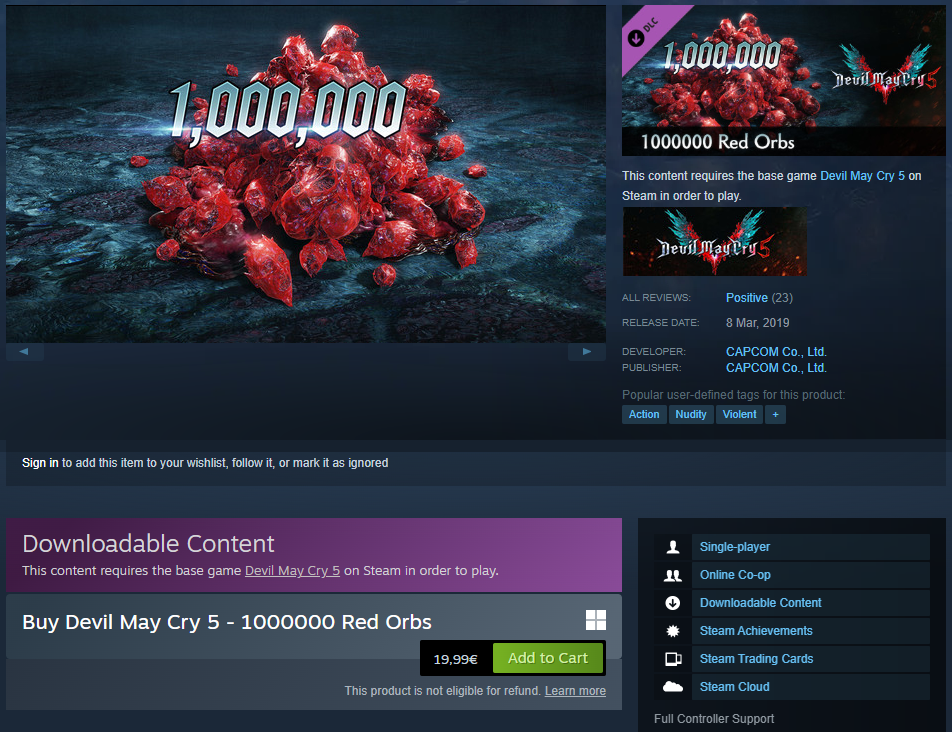Open the Devil May Cry 5 base game thumbnail
This screenshot has width=952, height=732.
[715, 242]
